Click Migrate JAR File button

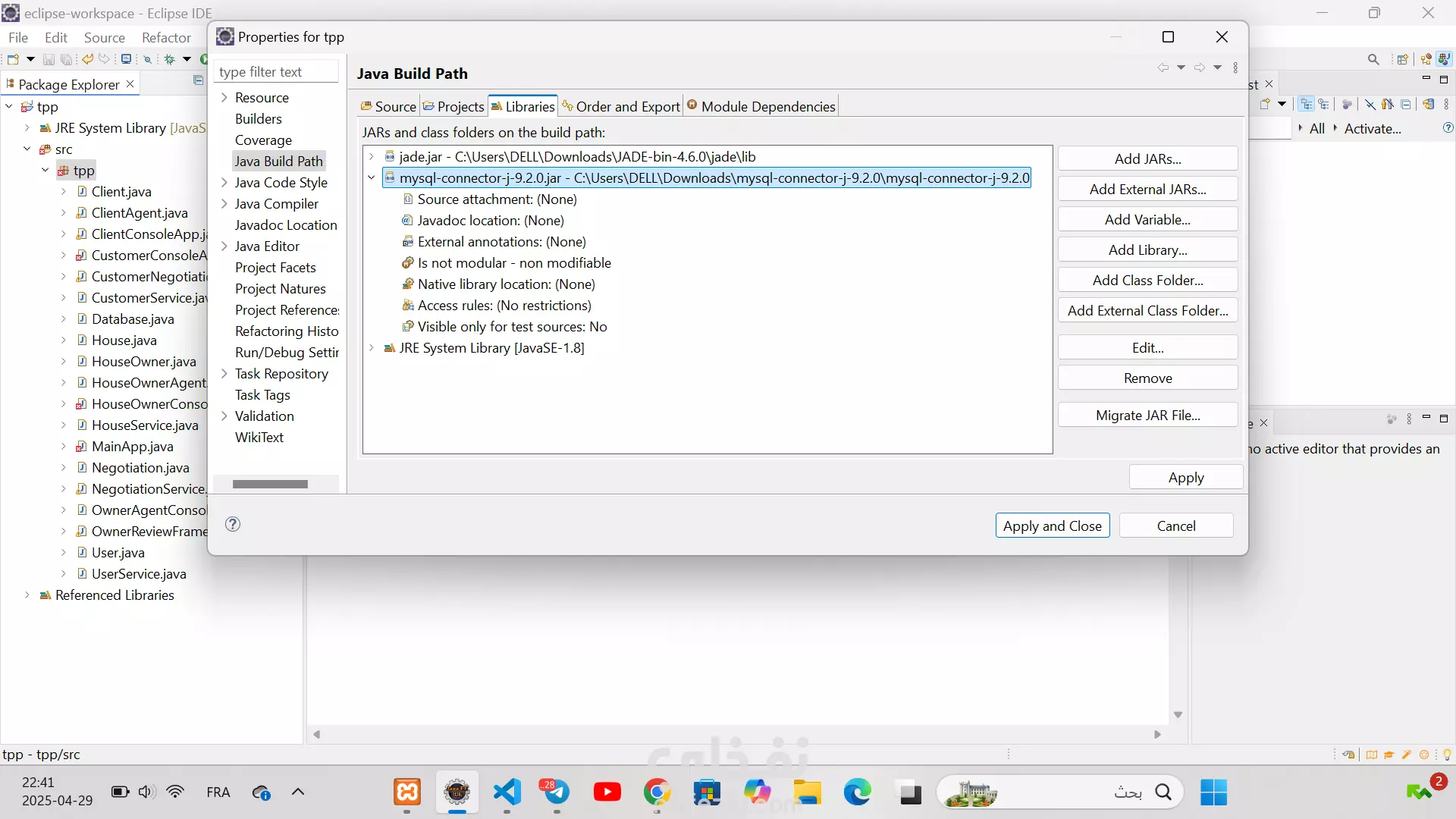[1147, 415]
